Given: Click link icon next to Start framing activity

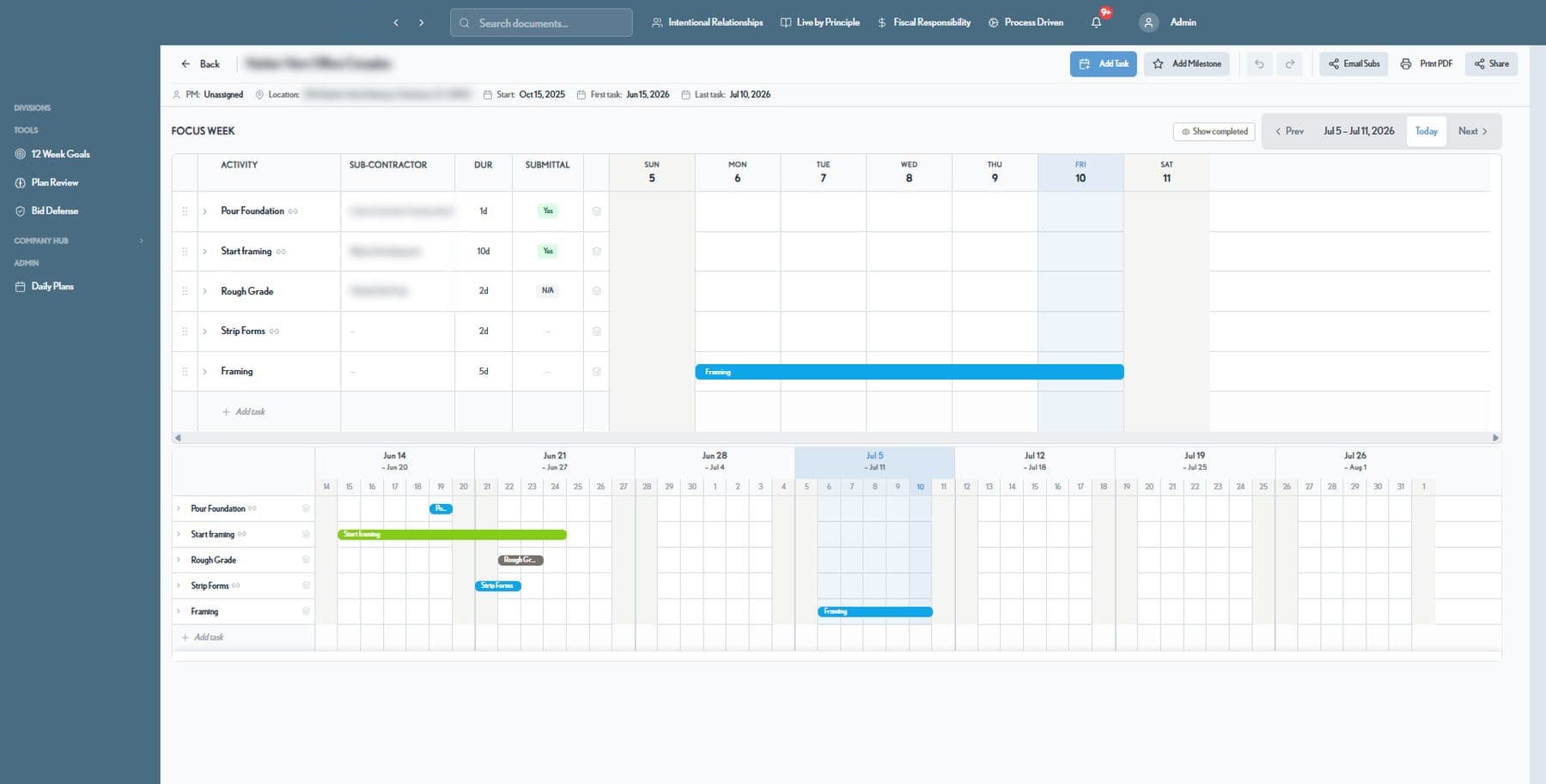Looking at the screenshot, I should [281, 252].
